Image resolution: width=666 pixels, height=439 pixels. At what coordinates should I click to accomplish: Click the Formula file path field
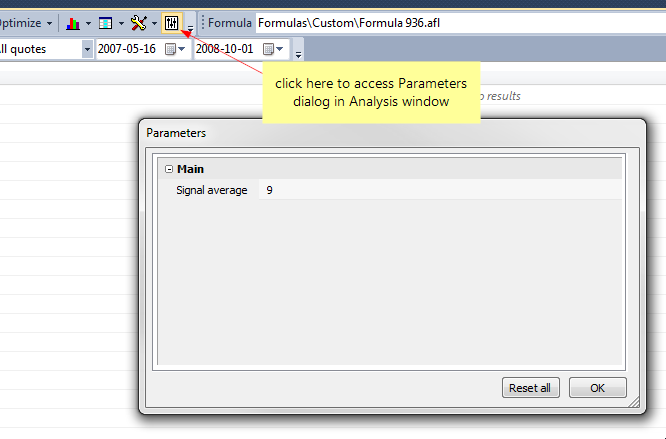point(460,23)
